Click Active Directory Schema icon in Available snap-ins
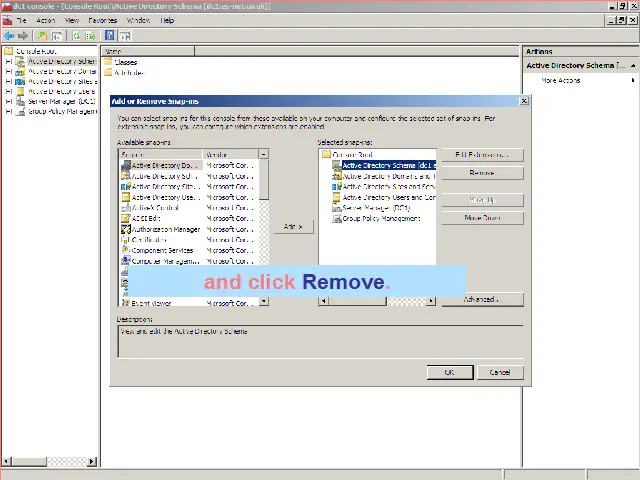 point(126,176)
